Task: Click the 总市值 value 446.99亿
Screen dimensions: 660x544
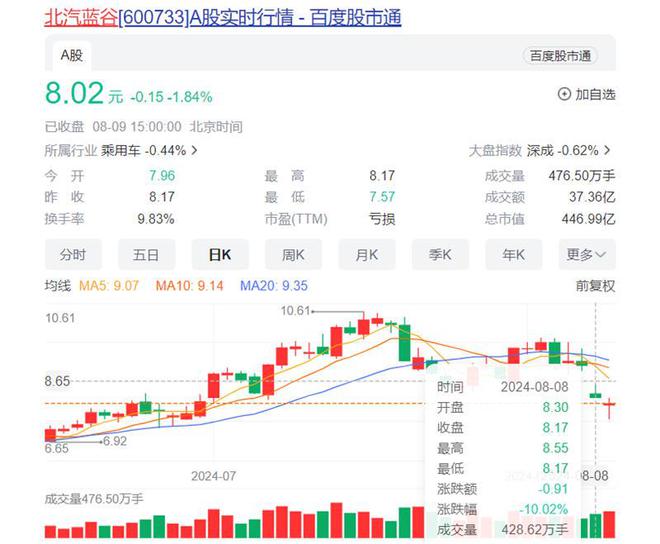Action: (588, 219)
